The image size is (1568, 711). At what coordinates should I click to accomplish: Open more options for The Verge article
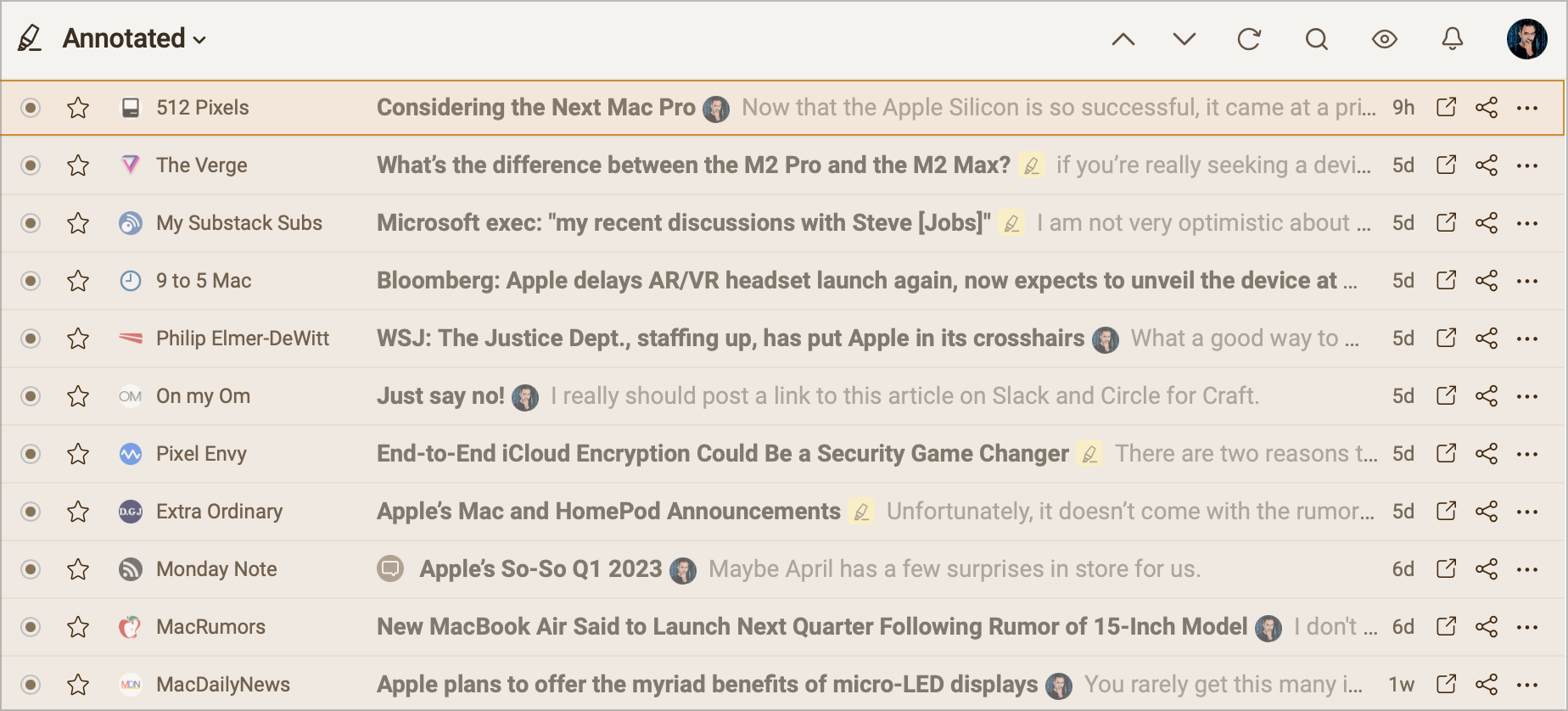pos(1527,165)
